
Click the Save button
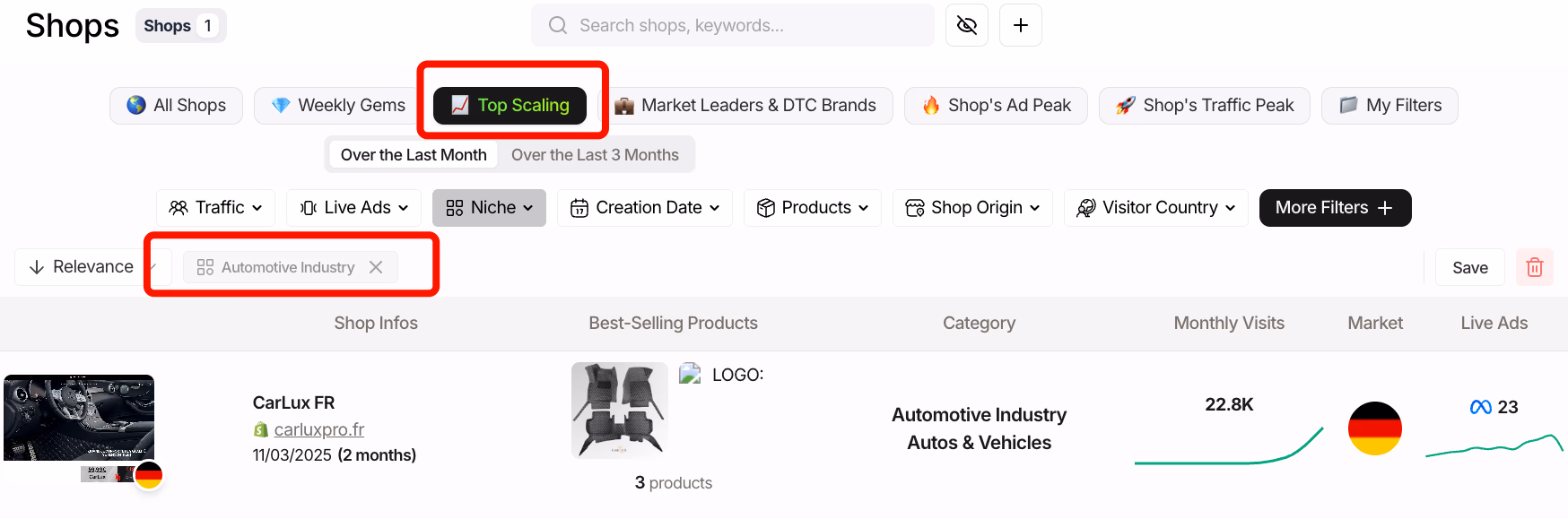pos(1469,266)
